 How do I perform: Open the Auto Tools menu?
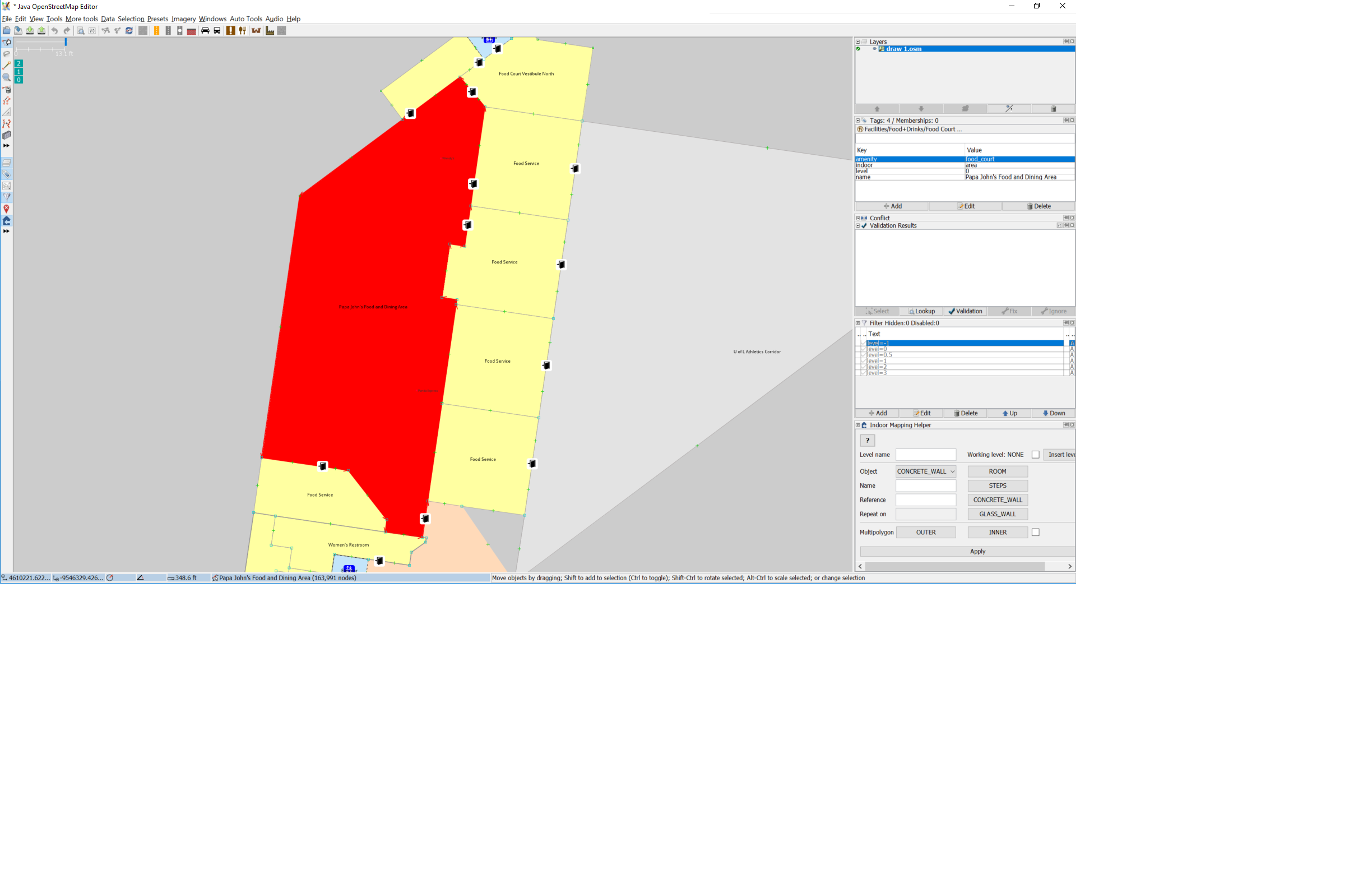pyautogui.click(x=245, y=19)
